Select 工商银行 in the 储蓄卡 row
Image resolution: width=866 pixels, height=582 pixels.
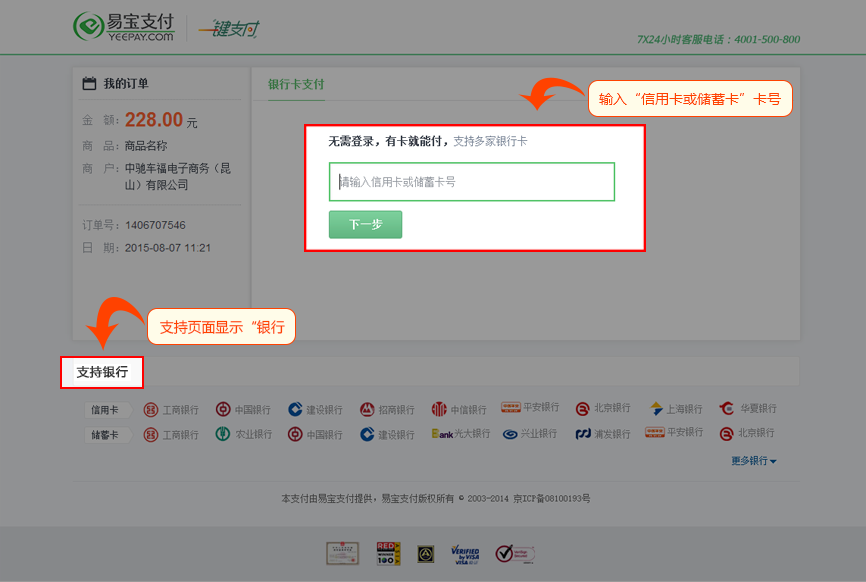pyautogui.click(x=171, y=435)
